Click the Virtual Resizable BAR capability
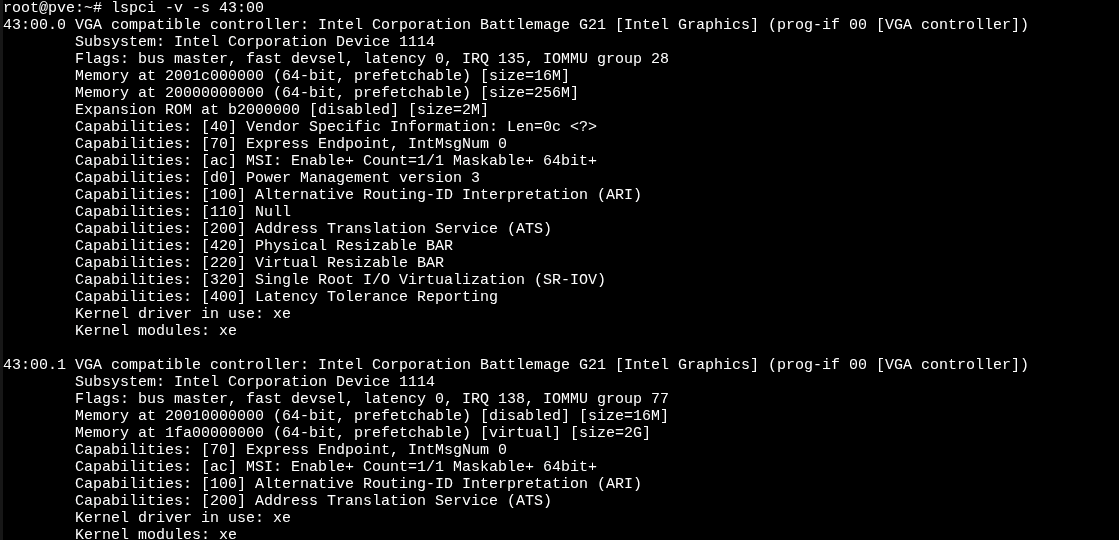Image resolution: width=1119 pixels, height=540 pixels. pyautogui.click(x=349, y=263)
